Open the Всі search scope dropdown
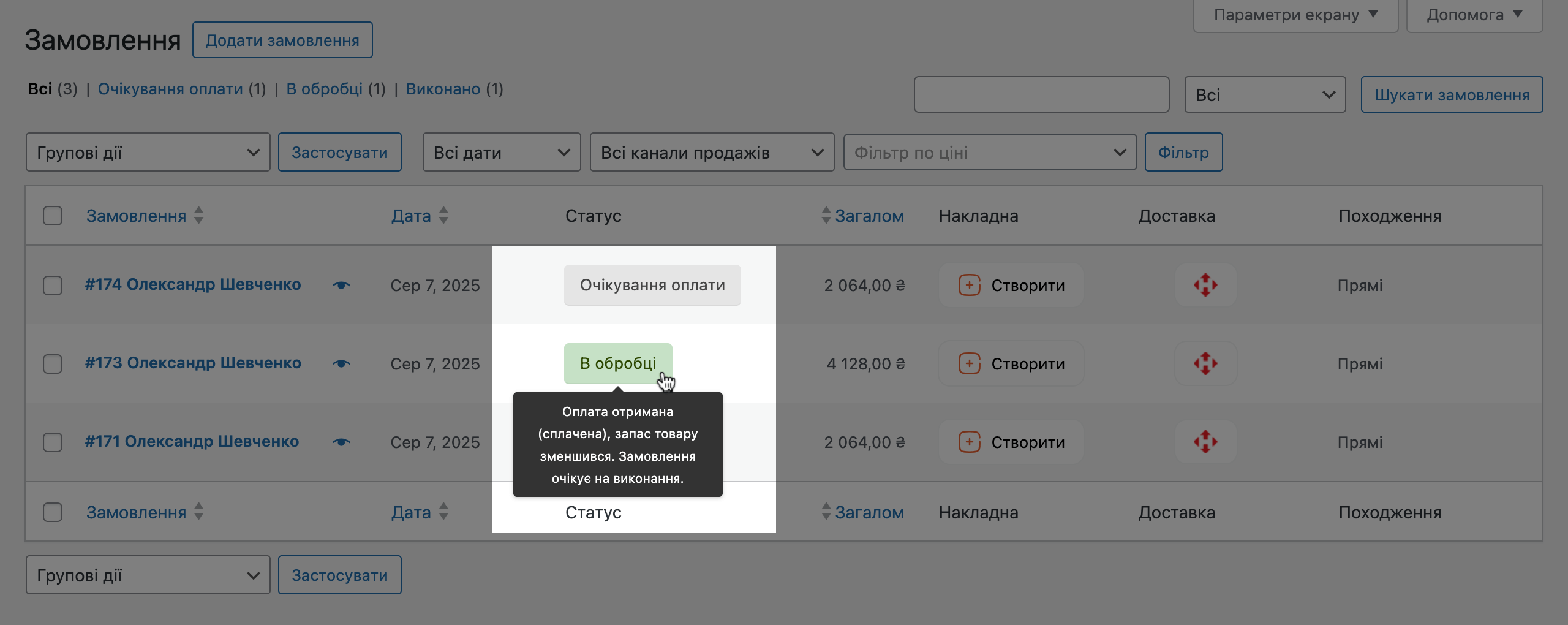This screenshot has width=1568, height=625. 1265,94
